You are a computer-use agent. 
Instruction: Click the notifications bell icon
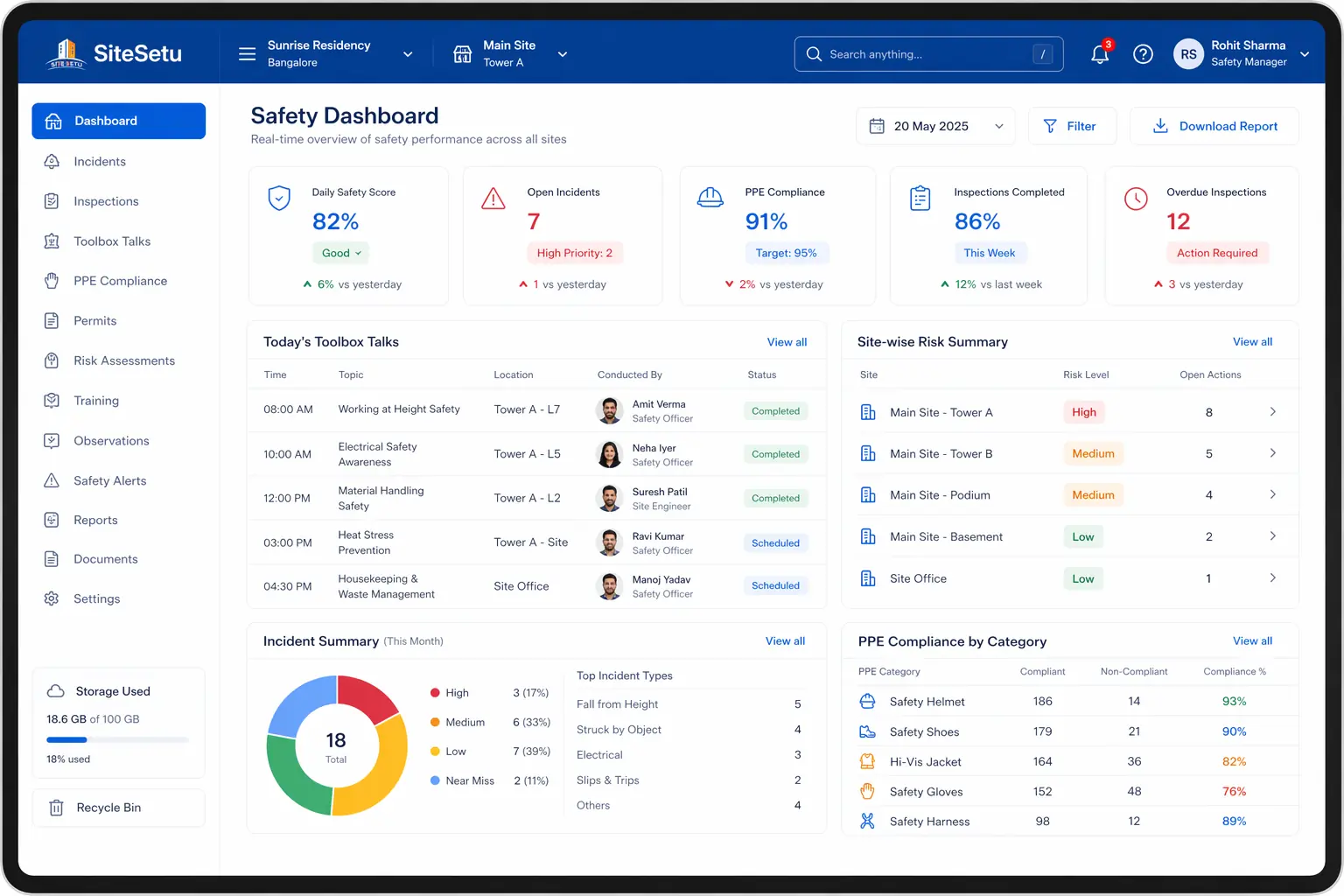(x=1100, y=54)
